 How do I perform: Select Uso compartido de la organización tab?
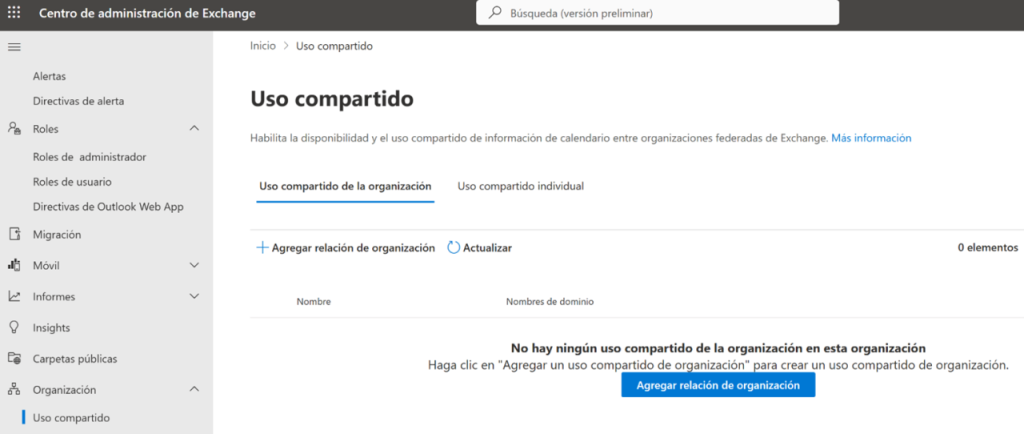coord(344,186)
